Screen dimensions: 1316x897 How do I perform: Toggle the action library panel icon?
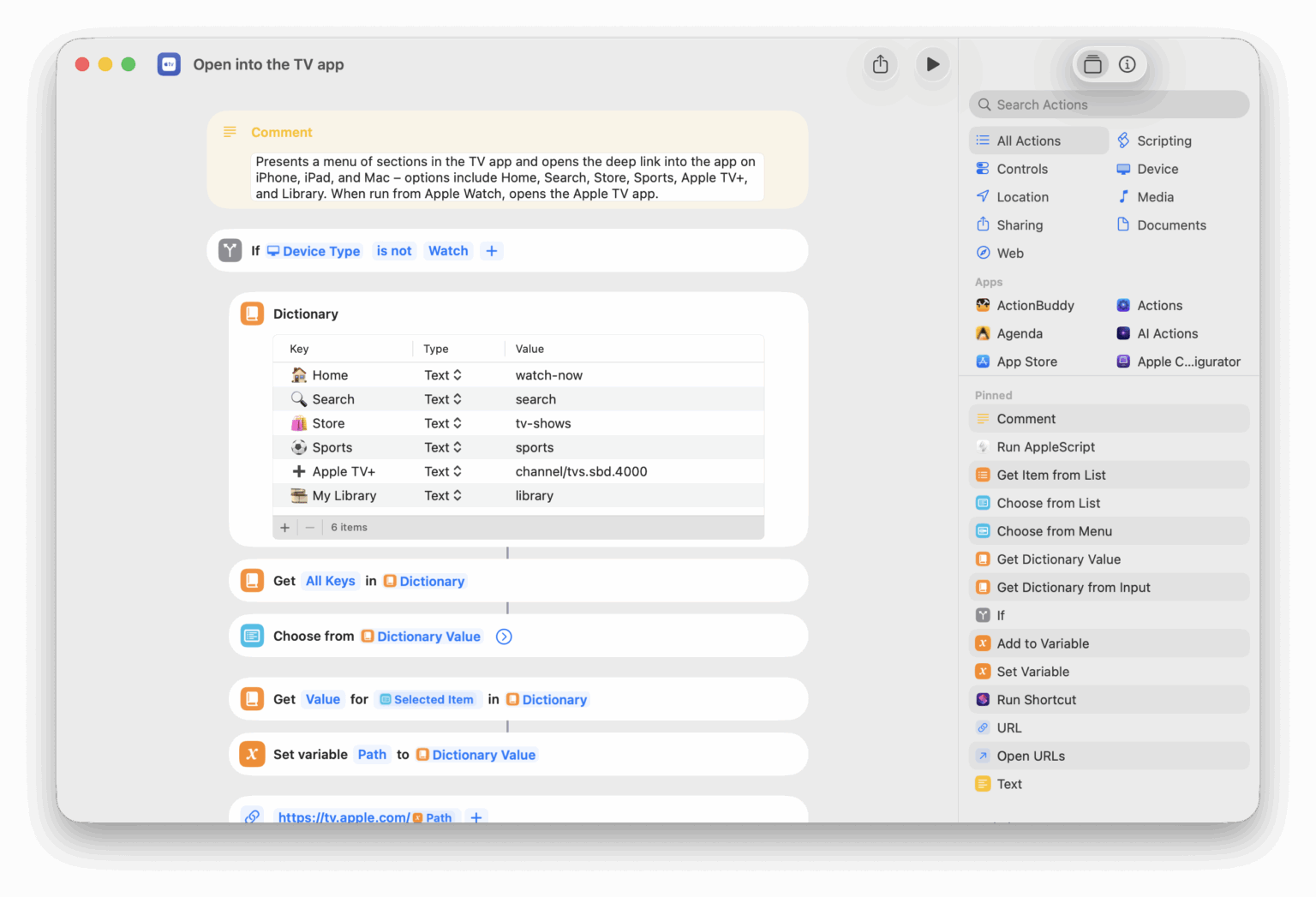pyautogui.click(x=1092, y=64)
